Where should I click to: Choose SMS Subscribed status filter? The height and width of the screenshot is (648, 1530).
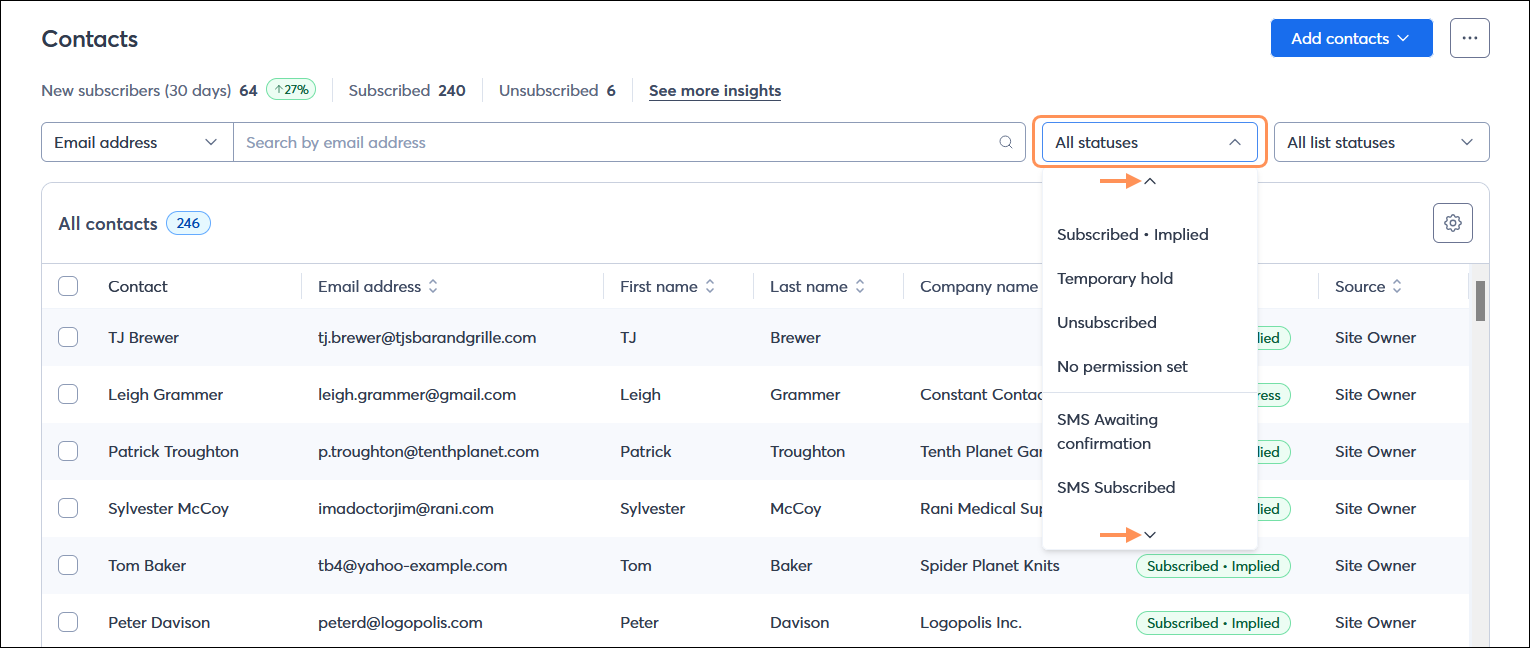click(1116, 487)
